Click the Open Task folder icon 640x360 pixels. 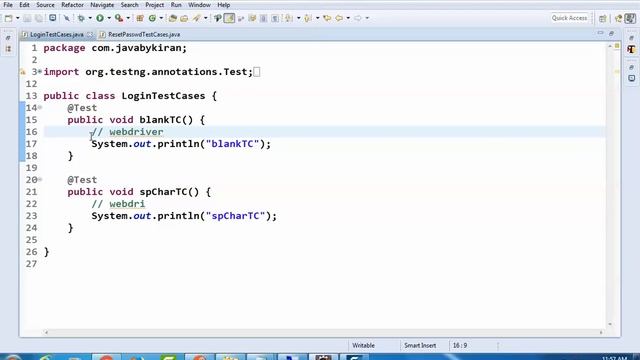coord(184,18)
